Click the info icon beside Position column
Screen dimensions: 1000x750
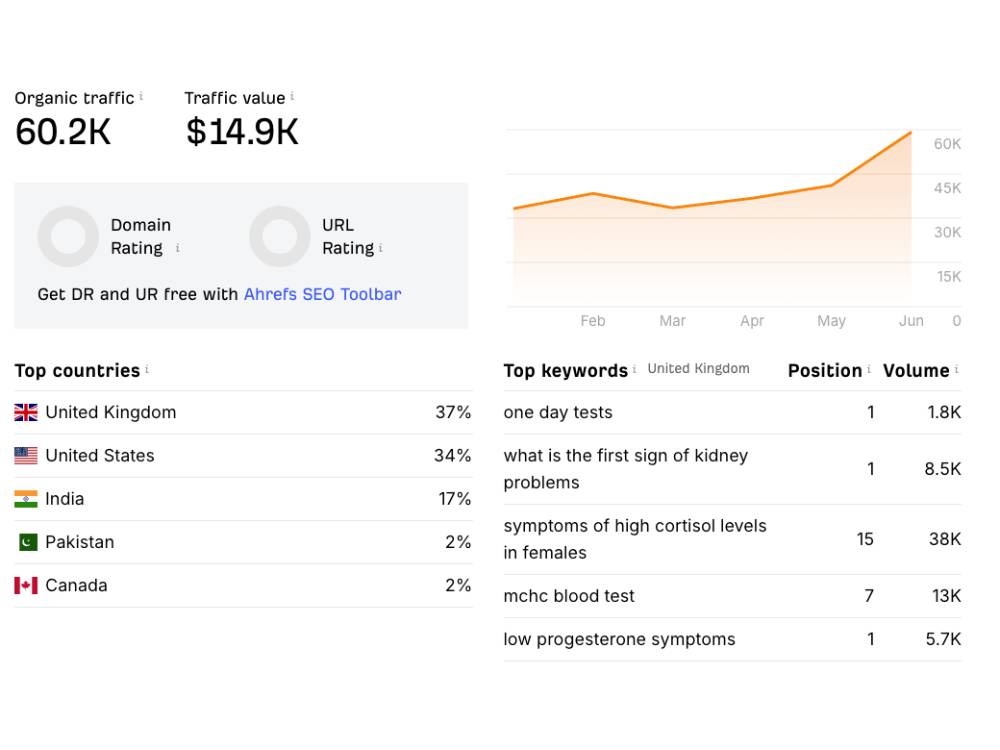coord(869,369)
